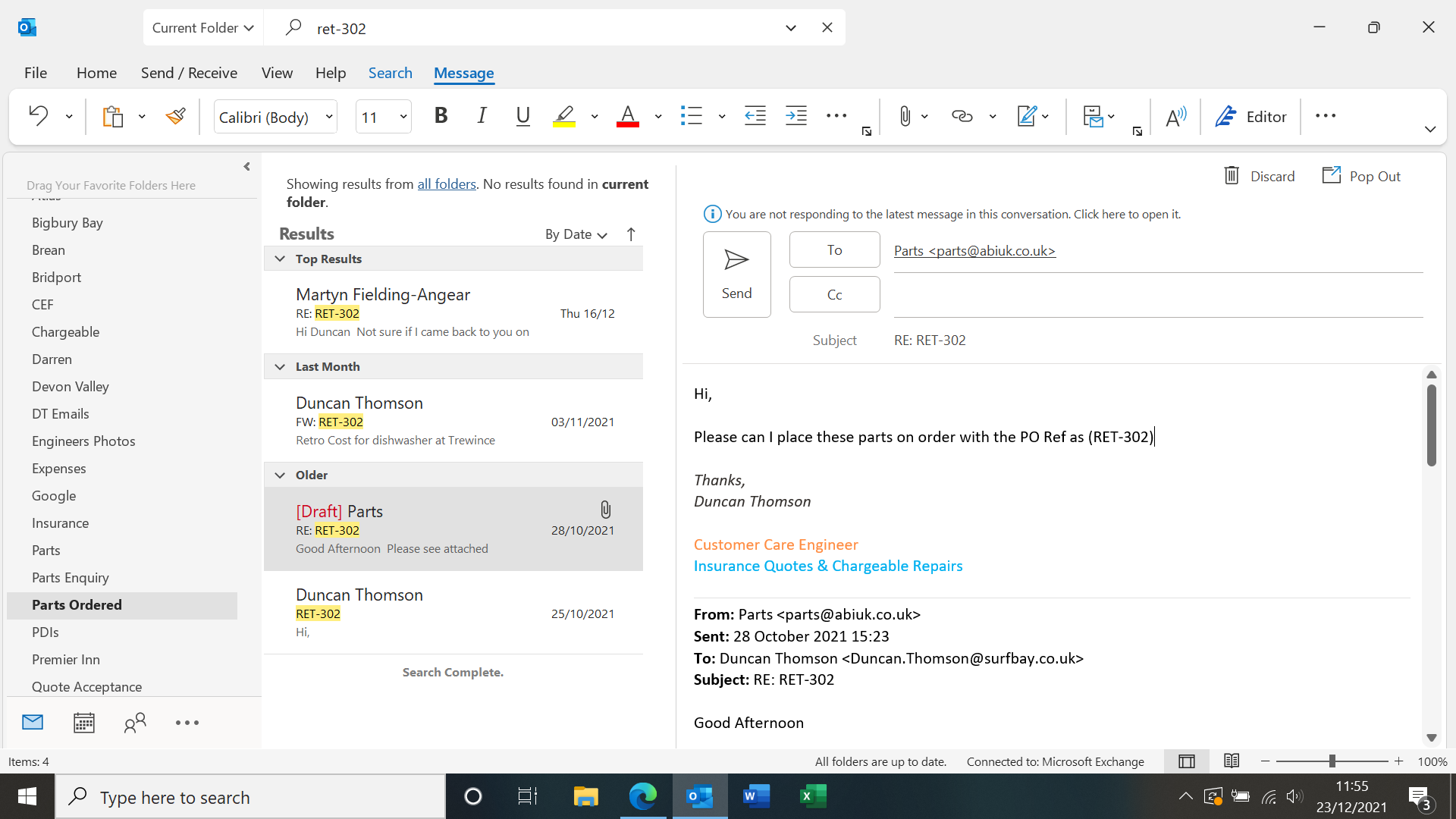1456x819 pixels.
Task: Click the Format Painter icon
Action: pyautogui.click(x=175, y=116)
